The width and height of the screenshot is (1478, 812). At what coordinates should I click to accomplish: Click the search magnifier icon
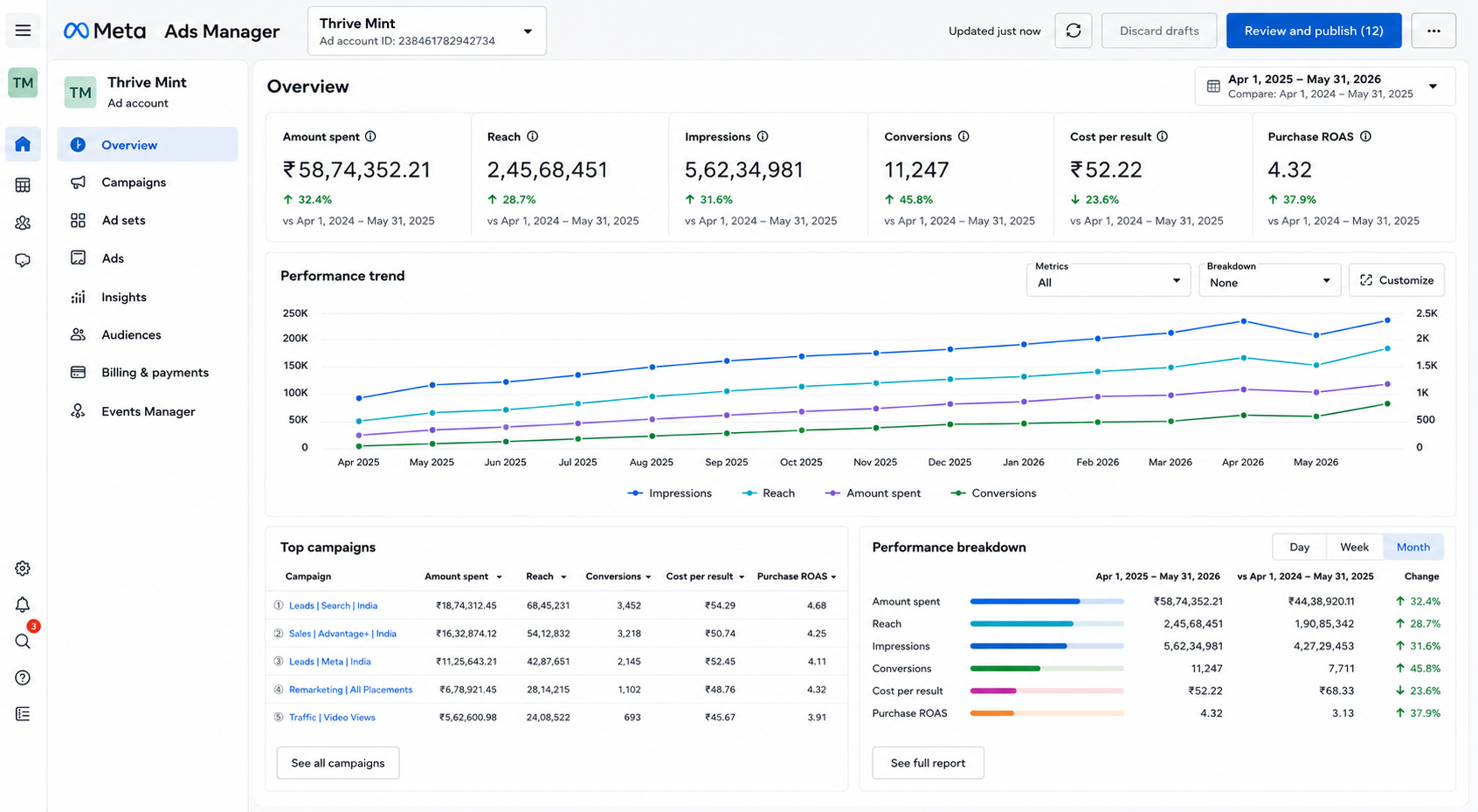coord(23,642)
